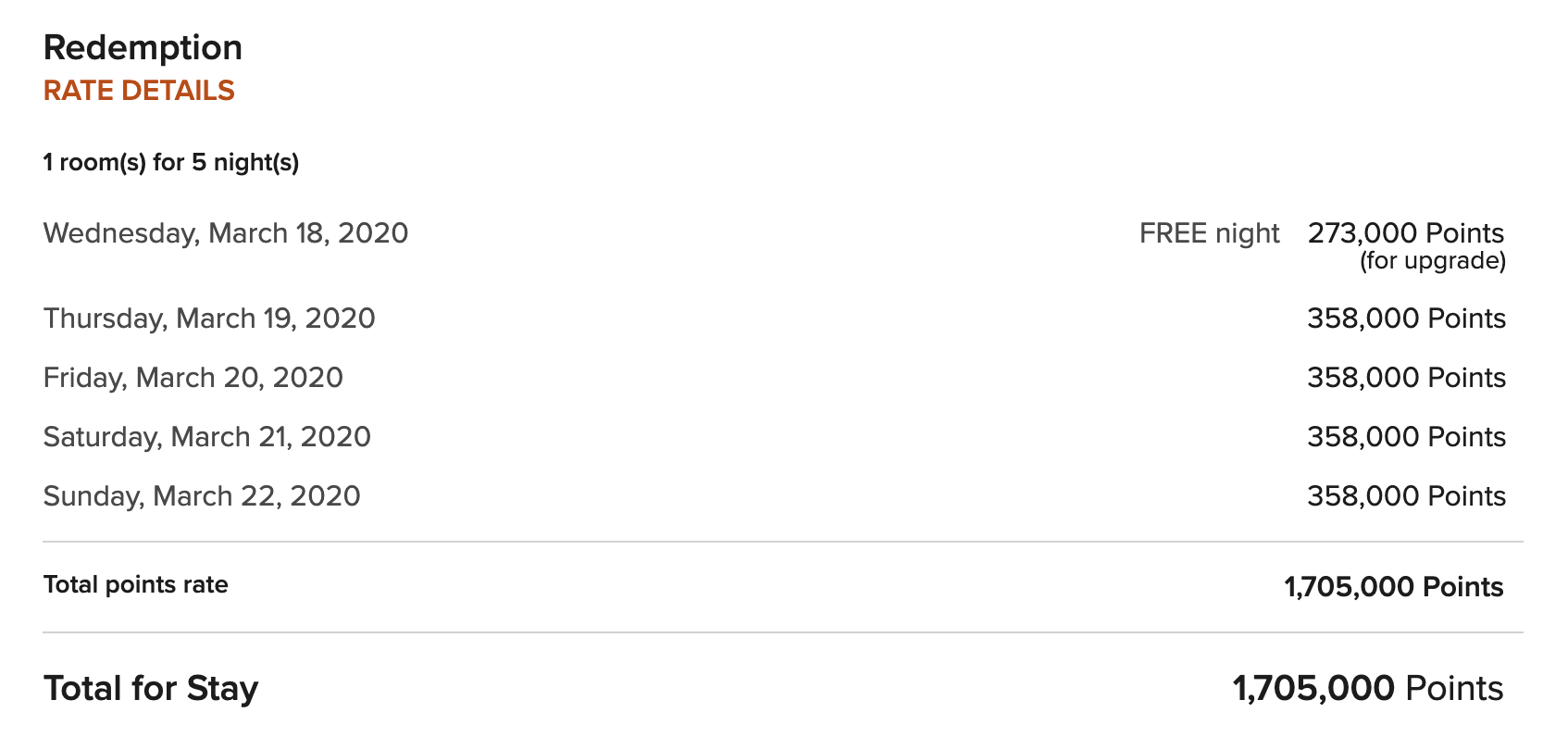Click Saturday's 358,000 Points value

(1406, 437)
